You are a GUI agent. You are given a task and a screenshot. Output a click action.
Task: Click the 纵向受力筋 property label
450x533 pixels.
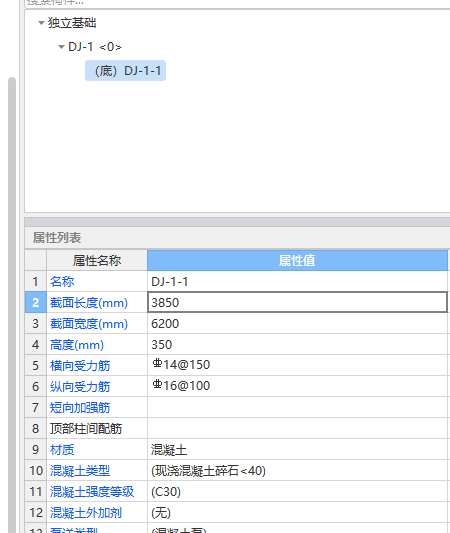click(x=80, y=387)
